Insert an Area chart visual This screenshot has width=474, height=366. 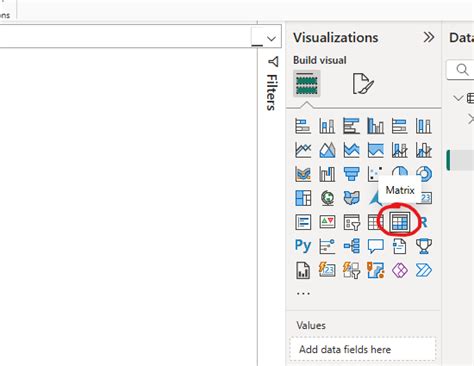click(x=327, y=150)
